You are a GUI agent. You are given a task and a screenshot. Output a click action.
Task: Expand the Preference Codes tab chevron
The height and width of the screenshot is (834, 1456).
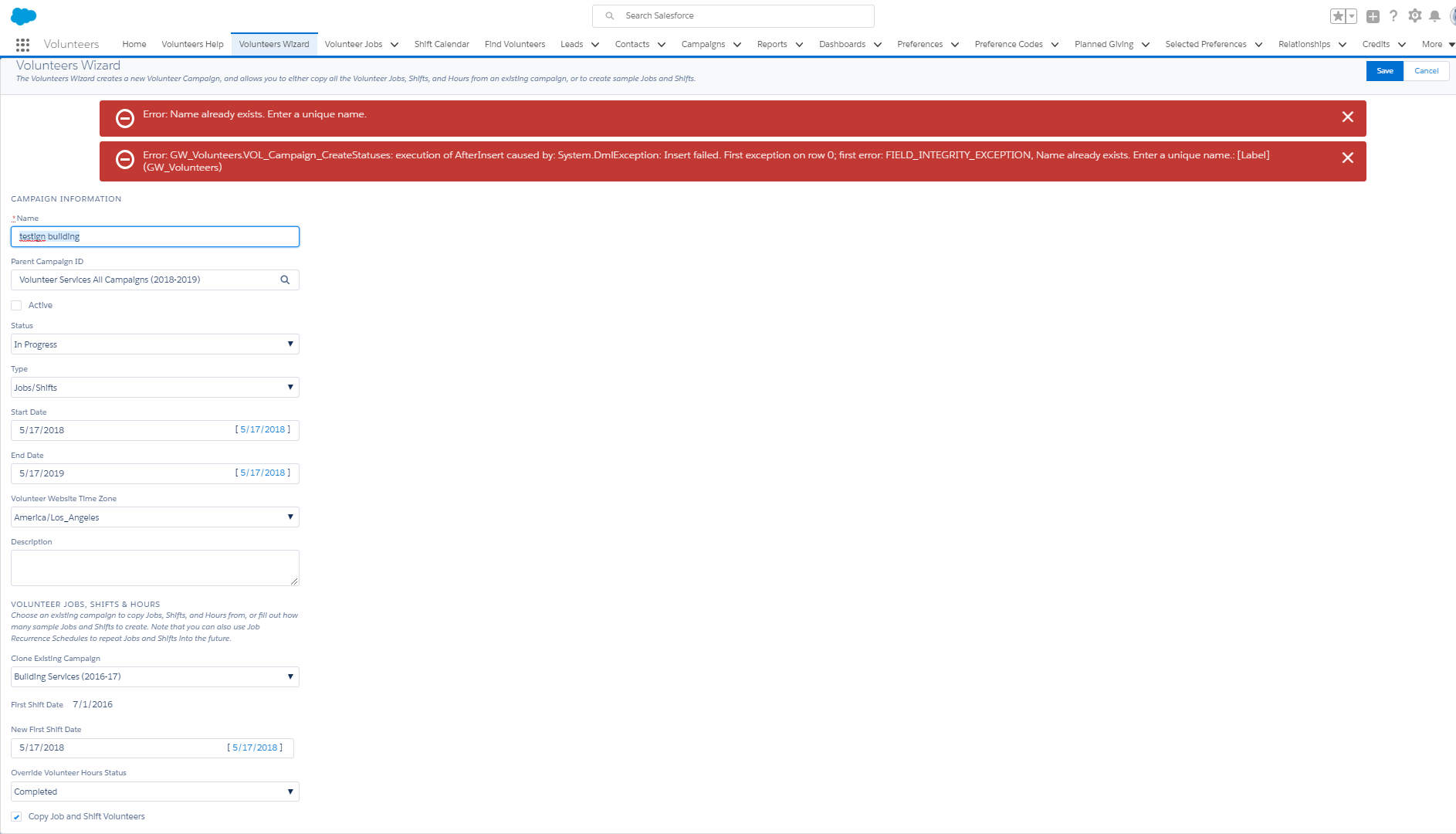coord(1055,45)
